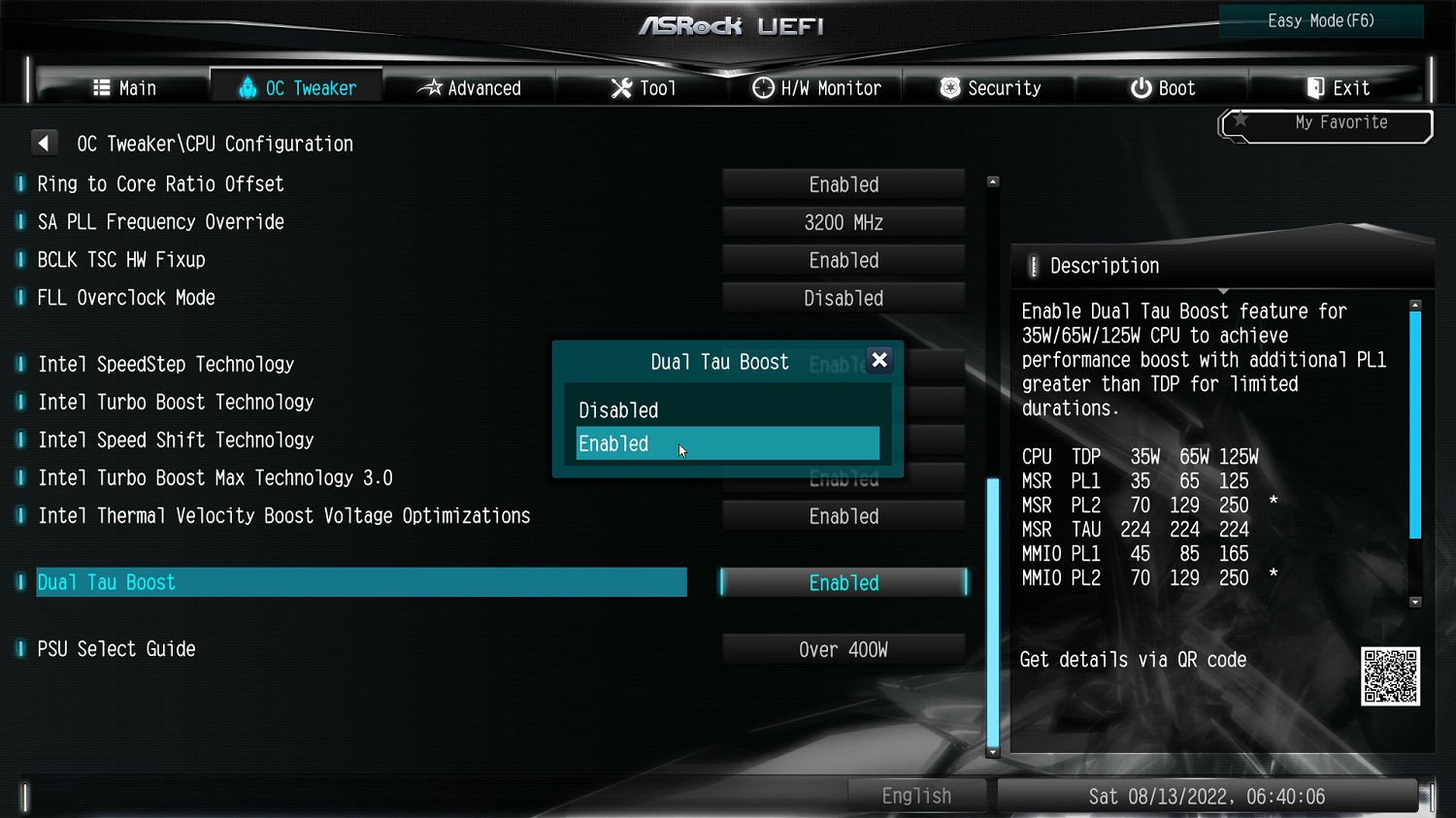Toggle the FLL Overclock Mode Disabled value
The height and width of the screenshot is (818, 1456).
pyautogui.click(x=844, y=298)
